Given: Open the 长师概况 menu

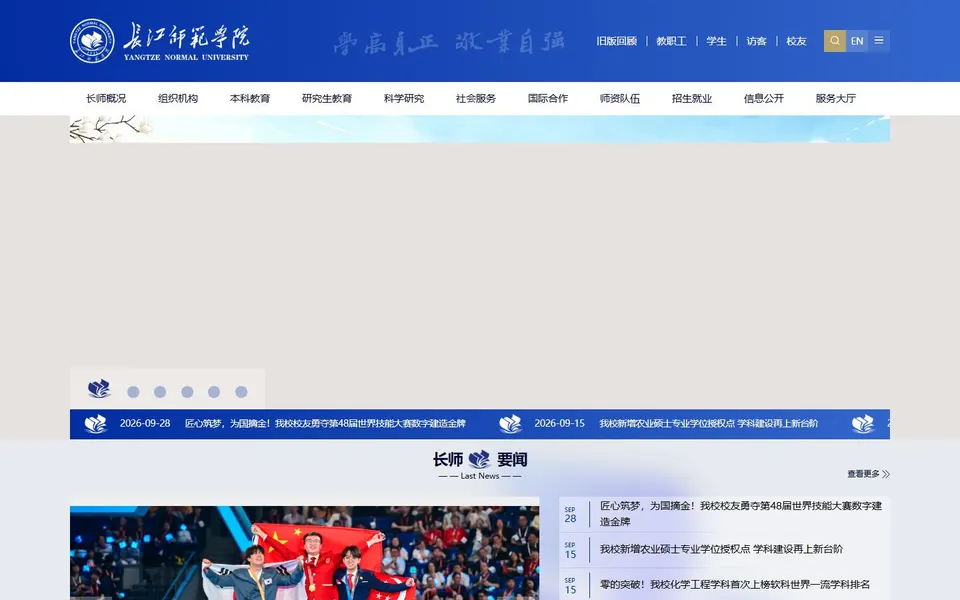Looking at the screenshot, I should [x=106, y=99].
